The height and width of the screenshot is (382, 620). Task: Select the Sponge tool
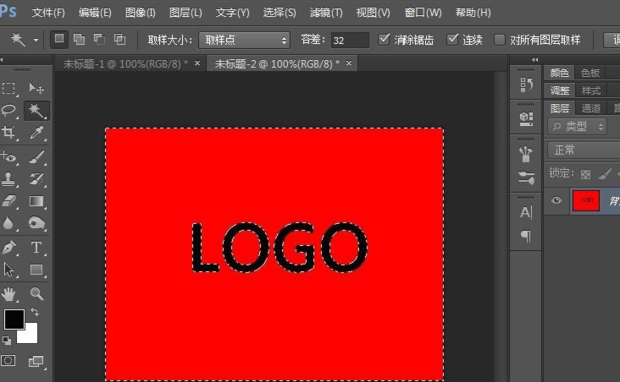36,223
